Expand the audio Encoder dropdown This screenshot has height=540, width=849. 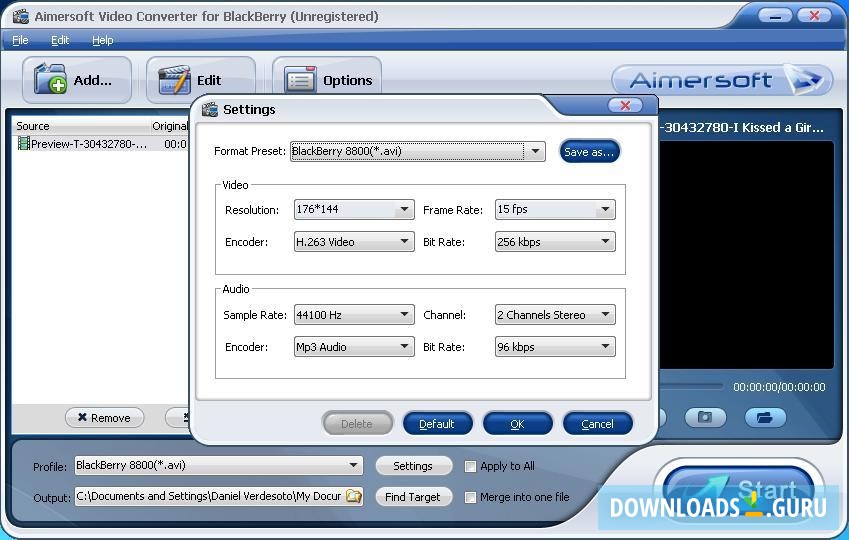click(x=404, y=347)
